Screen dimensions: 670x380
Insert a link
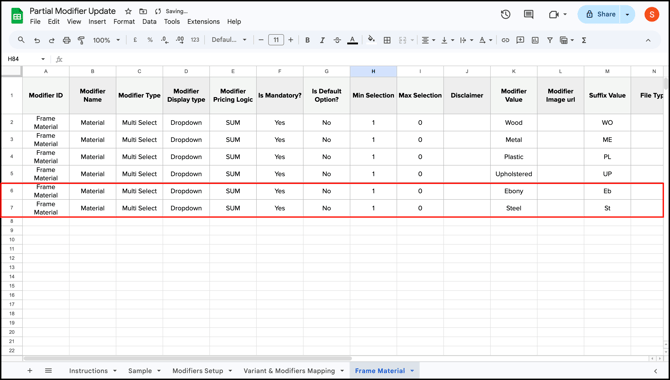click(505, 40)
